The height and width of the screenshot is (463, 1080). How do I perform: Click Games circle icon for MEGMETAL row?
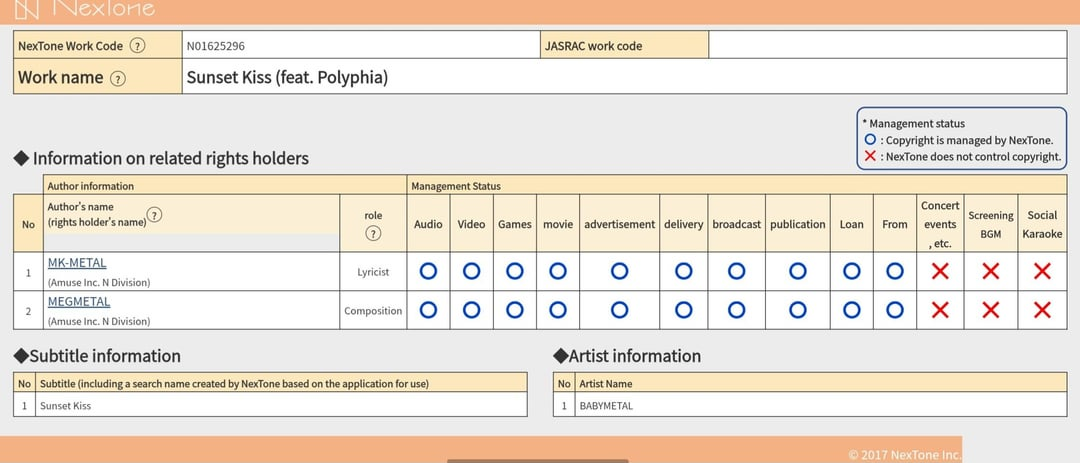(514, 310)
